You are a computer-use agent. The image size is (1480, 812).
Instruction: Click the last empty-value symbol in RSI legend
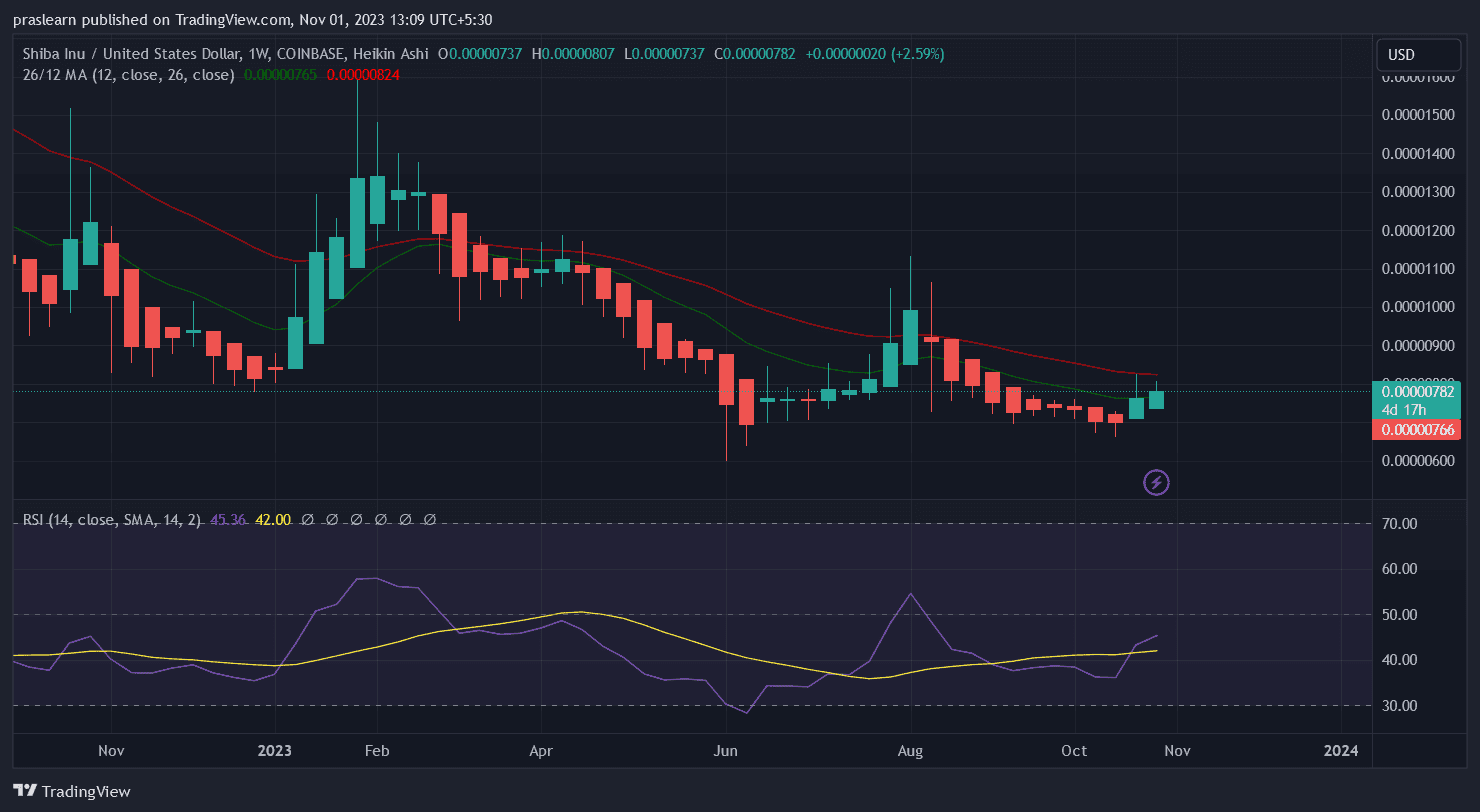pos(430,520)
